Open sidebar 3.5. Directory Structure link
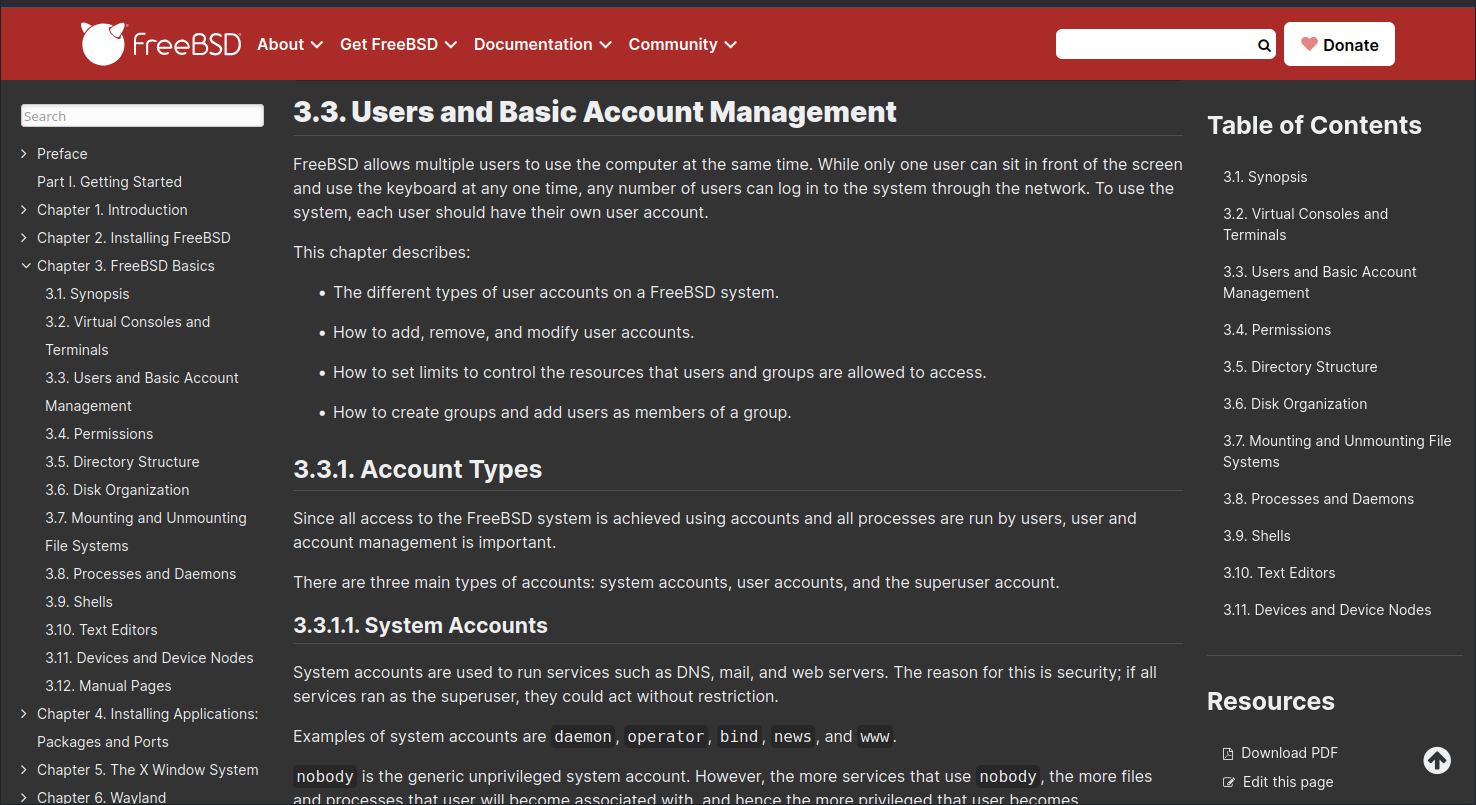This screenshot has height=805, width=1476. pos(122,462)
